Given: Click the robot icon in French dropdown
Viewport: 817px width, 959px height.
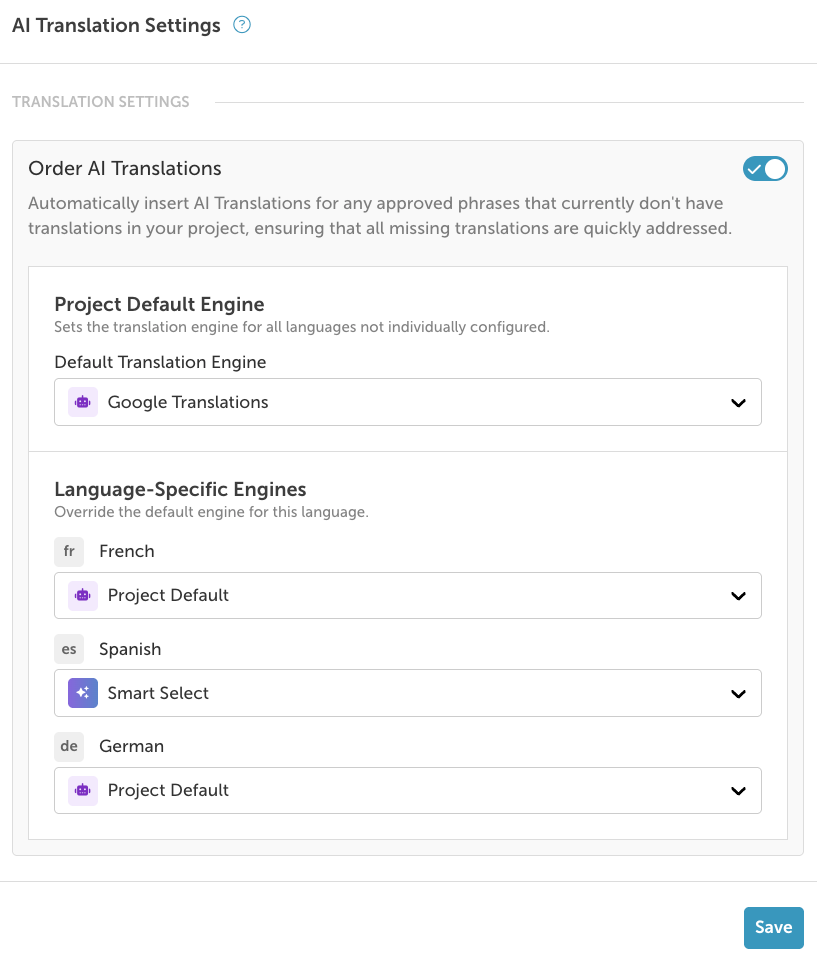Looking at the screenshot, I should [x=83, y=595].
